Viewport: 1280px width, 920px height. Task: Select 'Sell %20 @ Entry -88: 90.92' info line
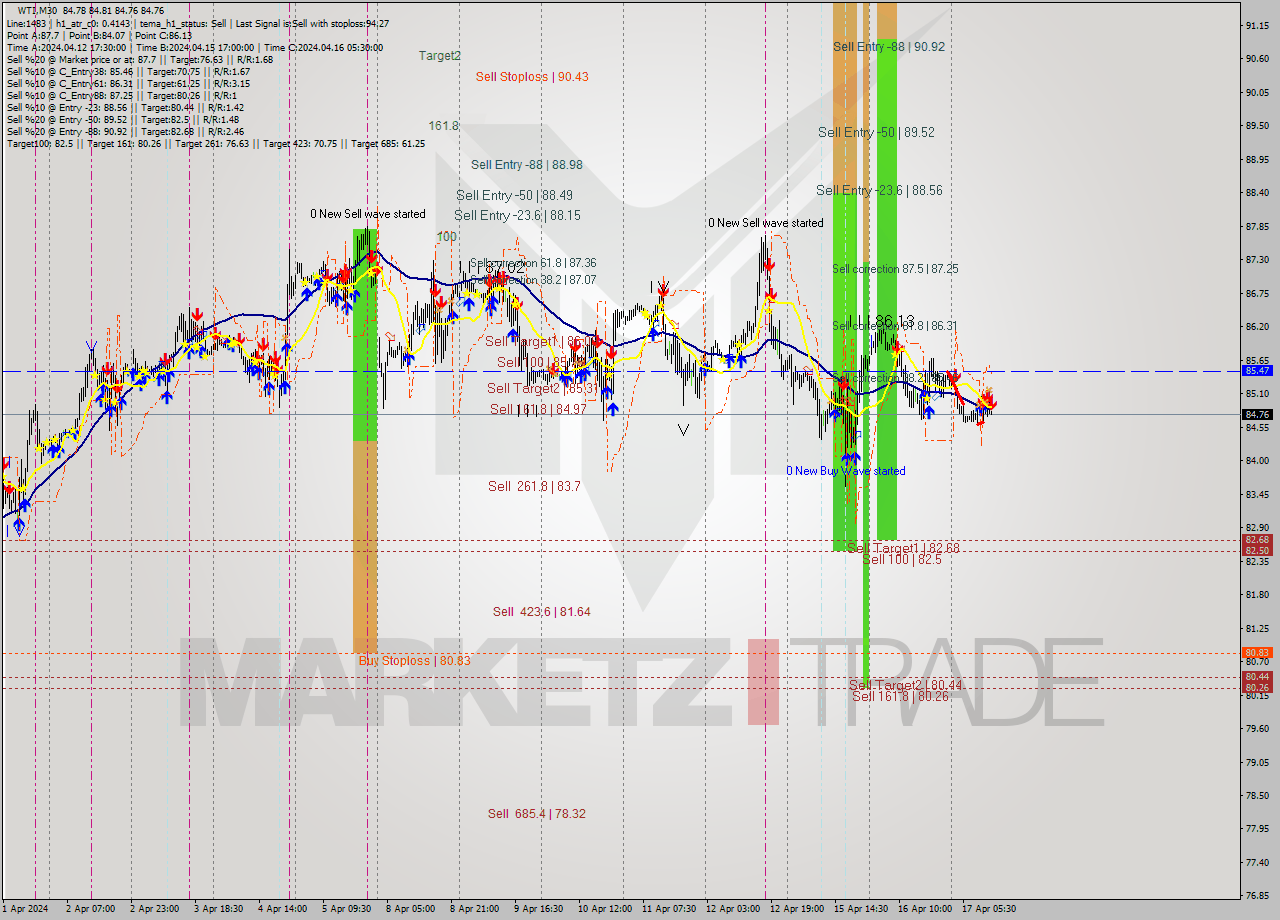pyautogui.click(x=124, y=131)
